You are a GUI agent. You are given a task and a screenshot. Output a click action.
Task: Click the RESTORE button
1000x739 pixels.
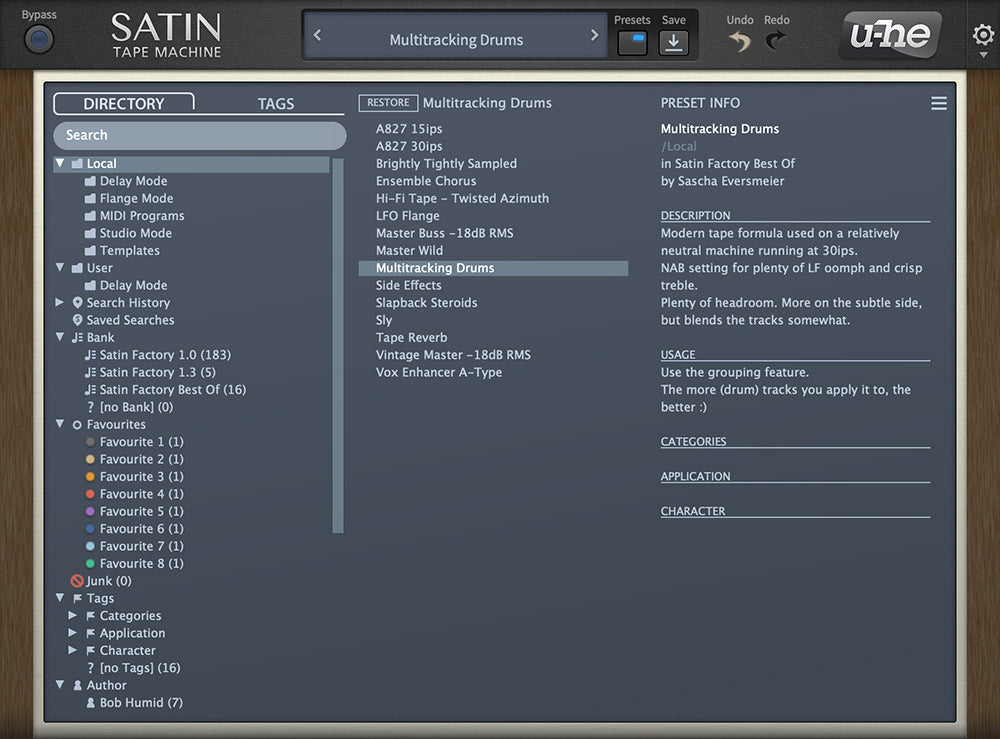click(x=388, y=103)
